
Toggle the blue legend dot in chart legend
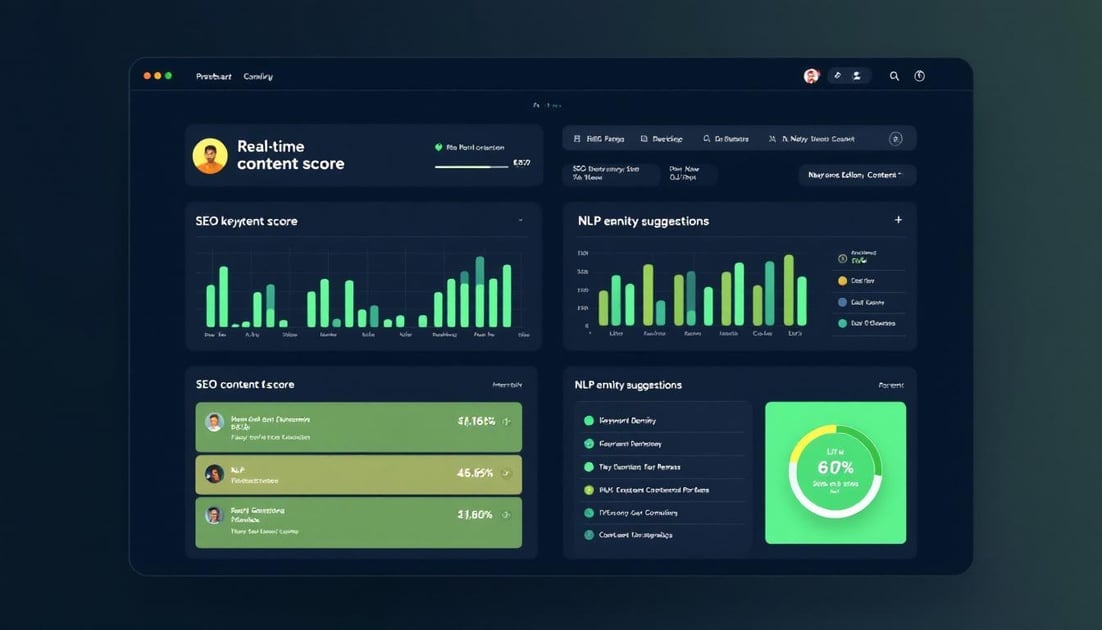(842, 302)
